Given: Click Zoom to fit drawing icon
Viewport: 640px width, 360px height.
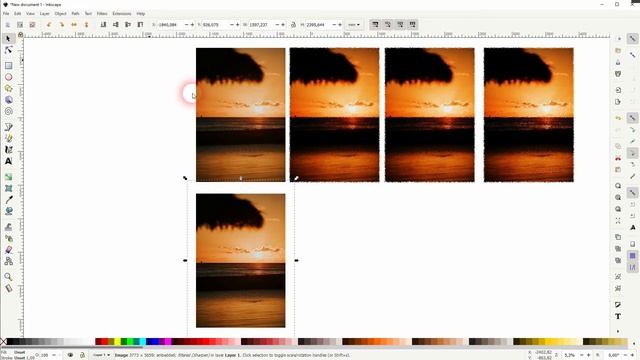Looking at the screenshot, I should tap(618, 197).
